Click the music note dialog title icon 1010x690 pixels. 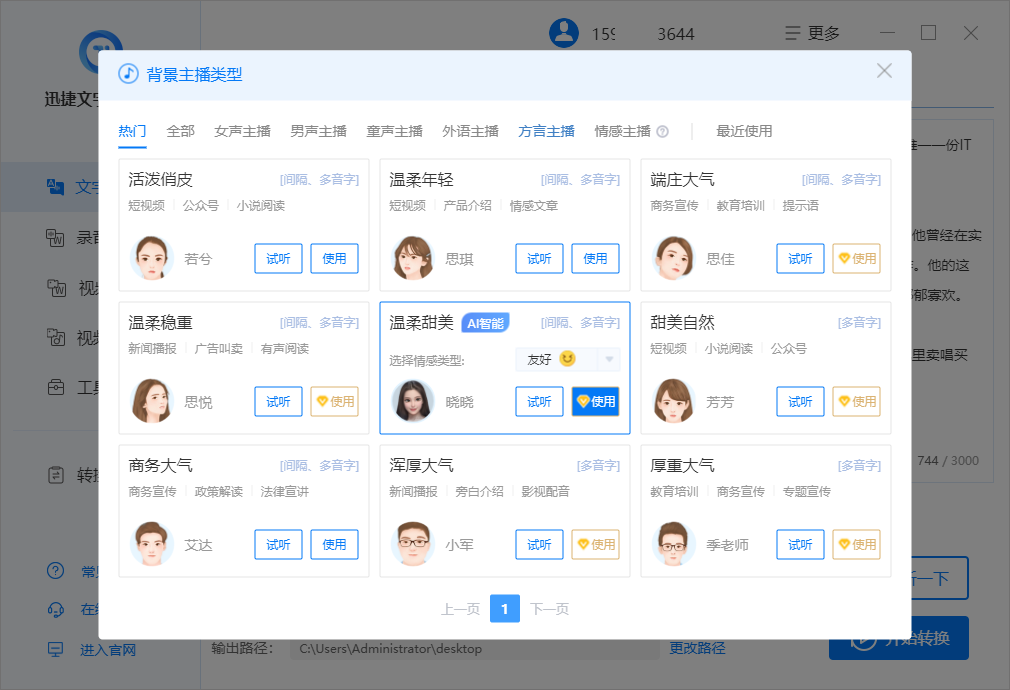coord(128,74)
